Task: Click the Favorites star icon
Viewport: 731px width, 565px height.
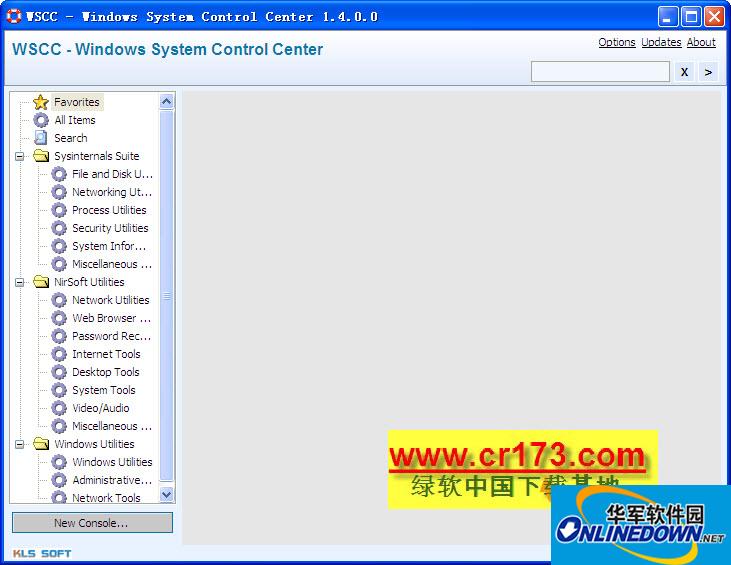Action: coord(41,102)
